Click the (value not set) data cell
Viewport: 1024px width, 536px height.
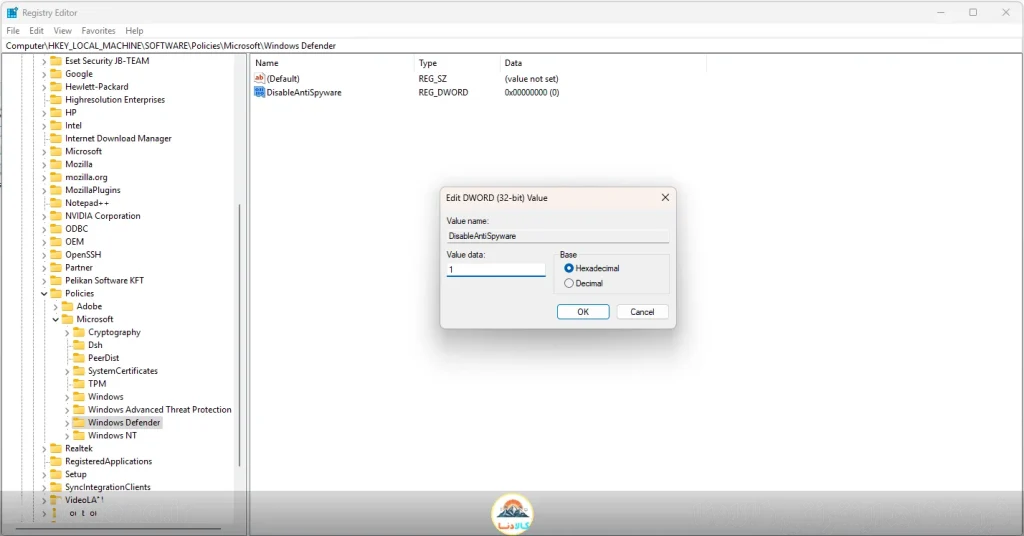coord(531,78)
